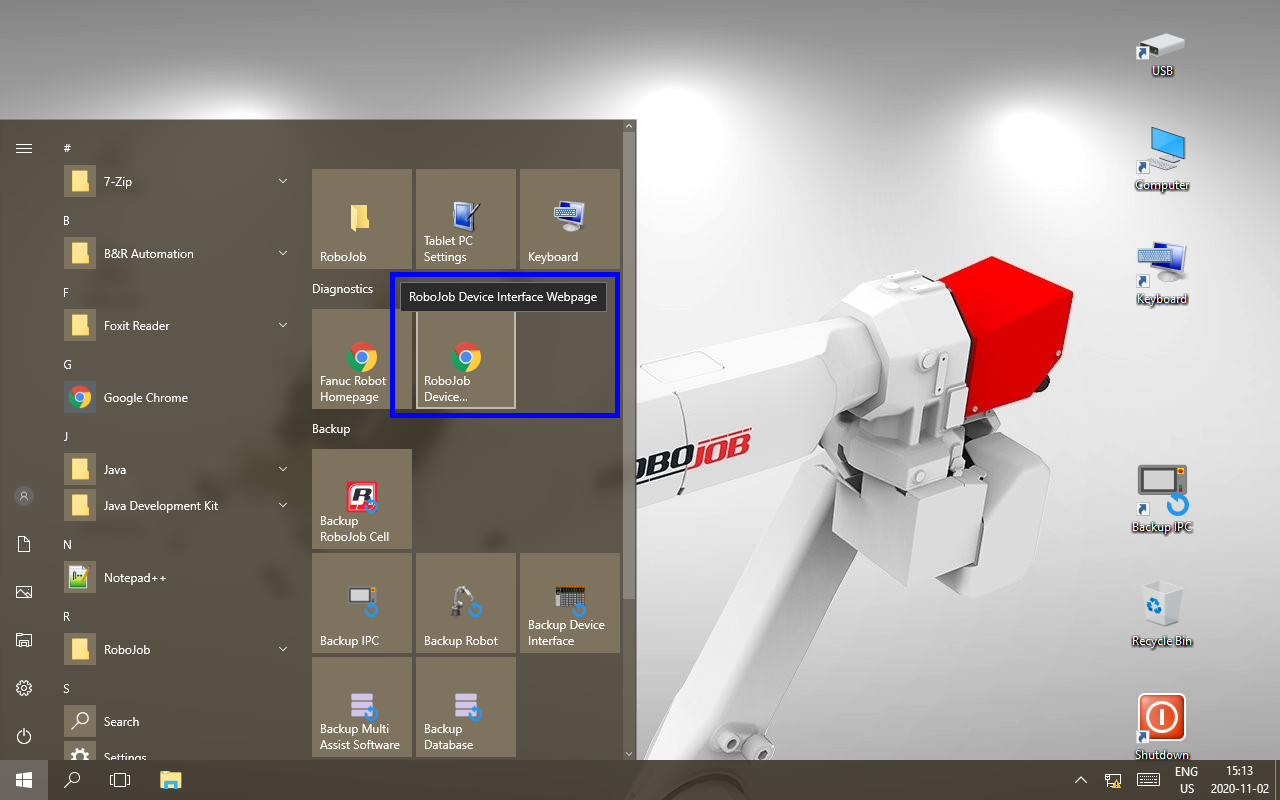The height and width of the screenshot is (800, 1280).
Task: Click Start menu scrollbar up arrow
Action: tap(629, 127)
